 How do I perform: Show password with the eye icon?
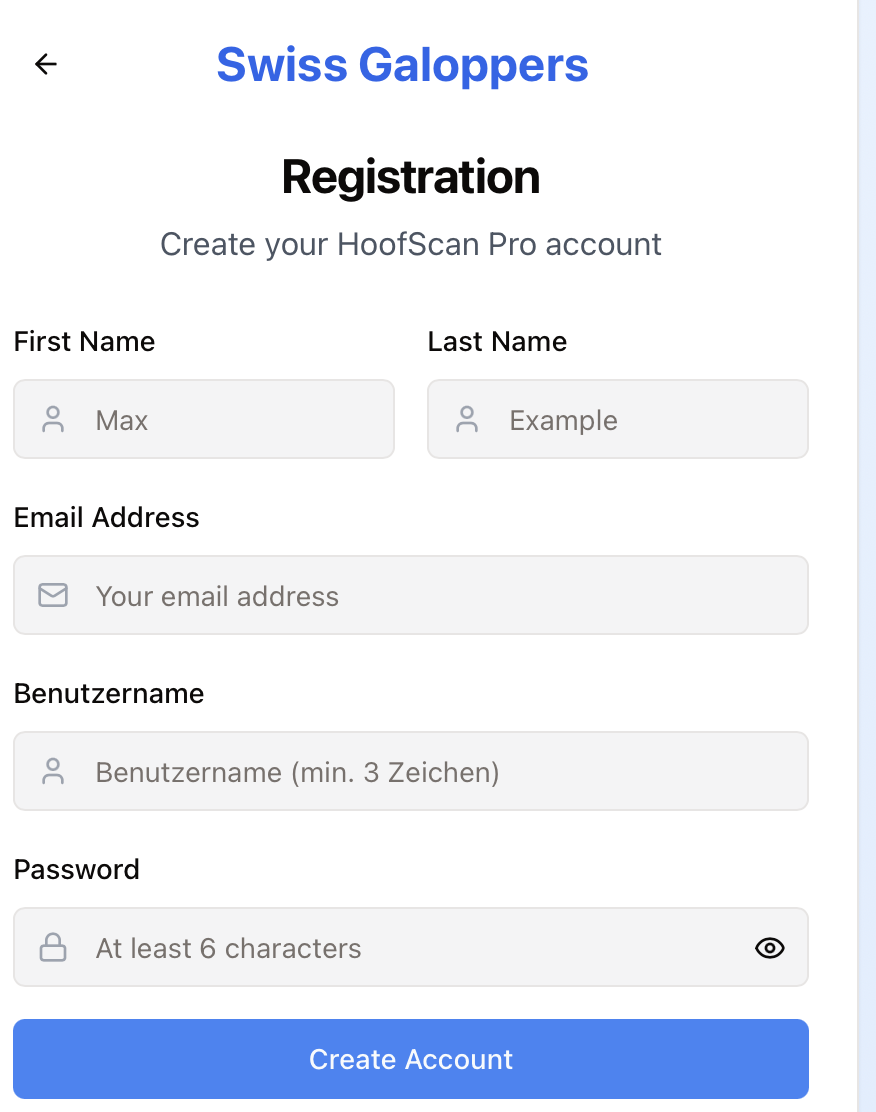click(769, 948)
